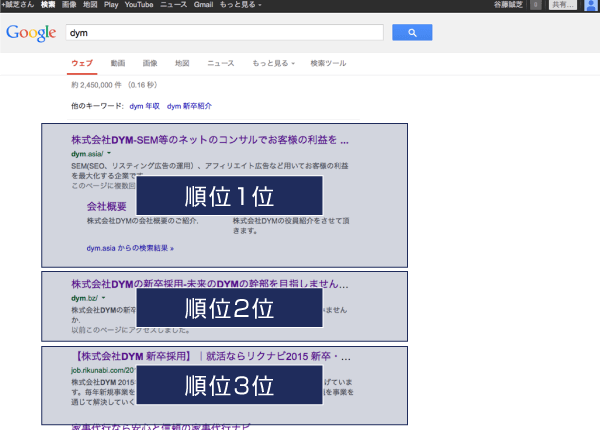Image resolution: width=600 pixels, height=430 pixels.
Task: Open result 株式会社DYMの新卒採用
Action: [210, 284]
